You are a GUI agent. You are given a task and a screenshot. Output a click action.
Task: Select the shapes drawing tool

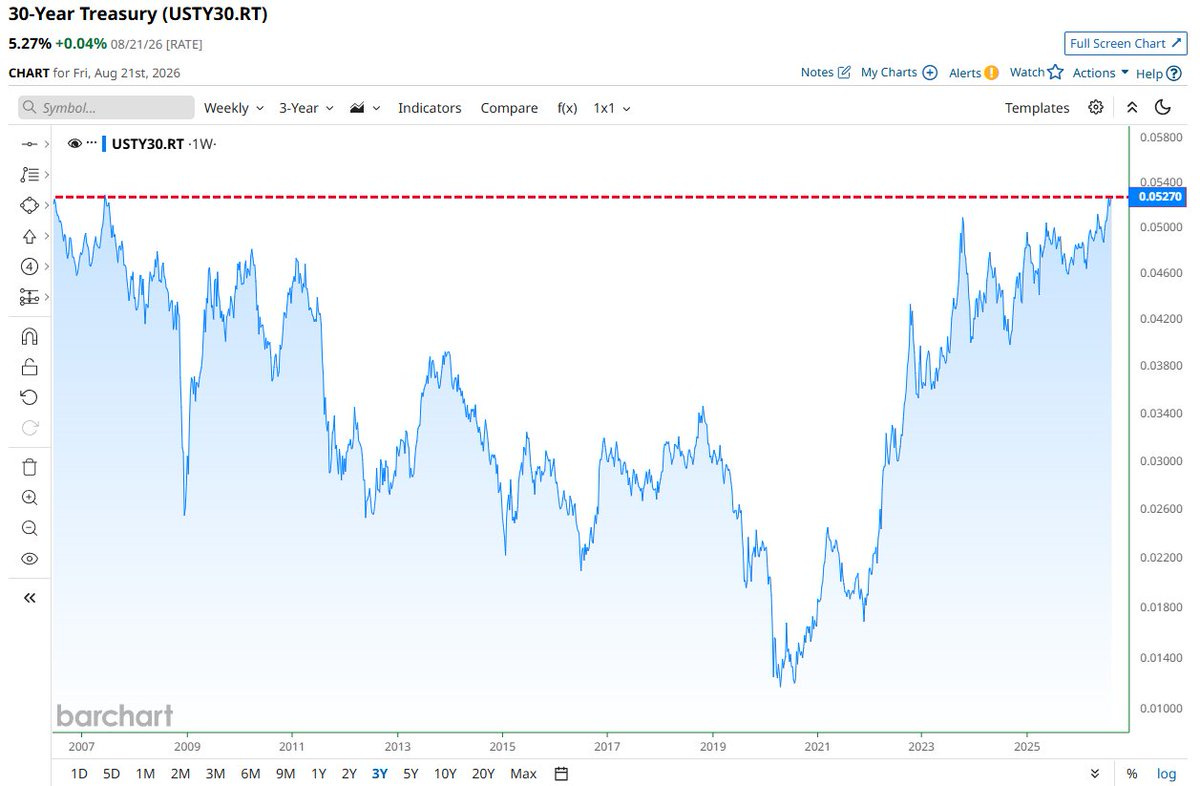click(29, 205)
